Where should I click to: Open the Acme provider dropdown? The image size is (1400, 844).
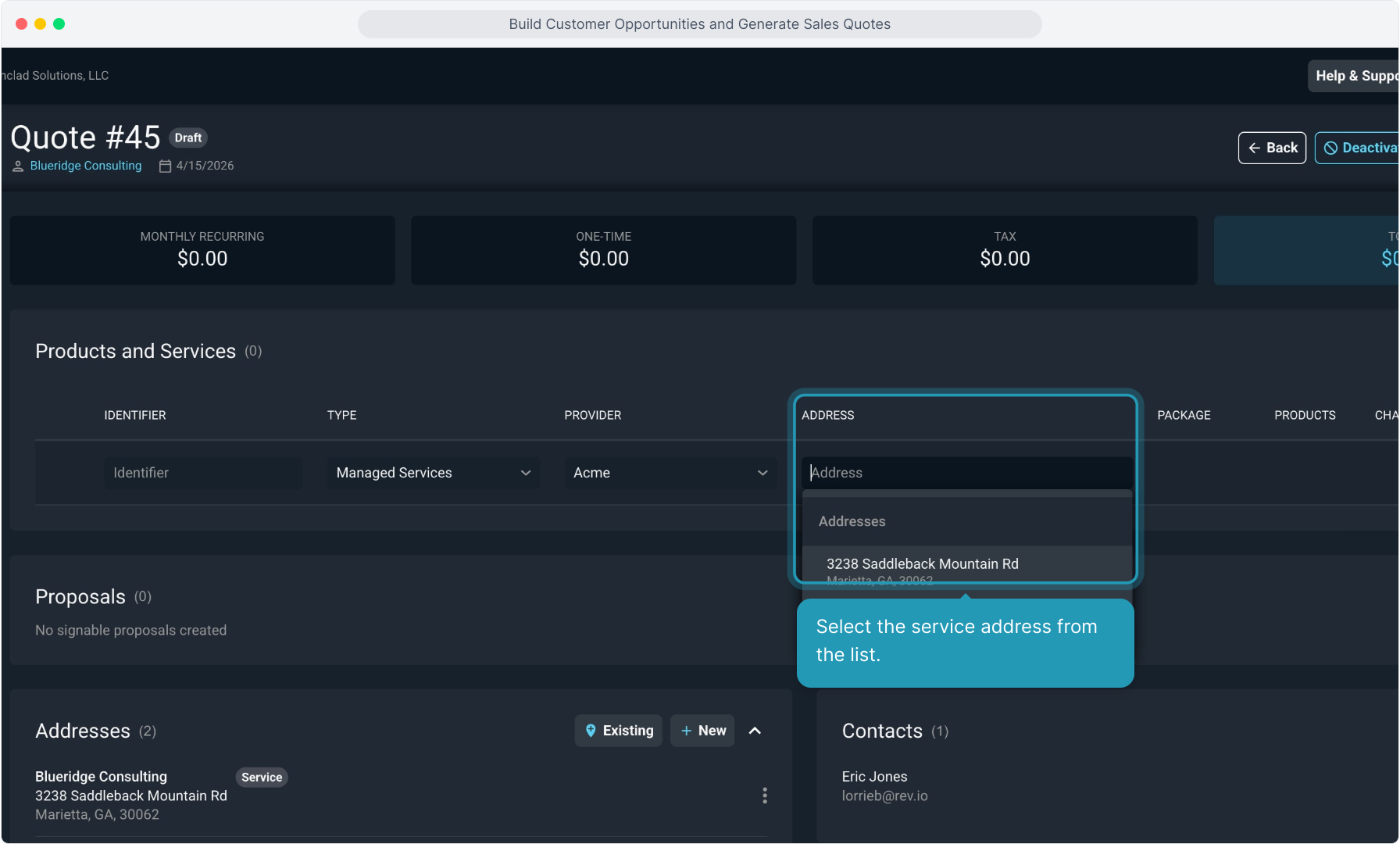click(x=670, y=473)
